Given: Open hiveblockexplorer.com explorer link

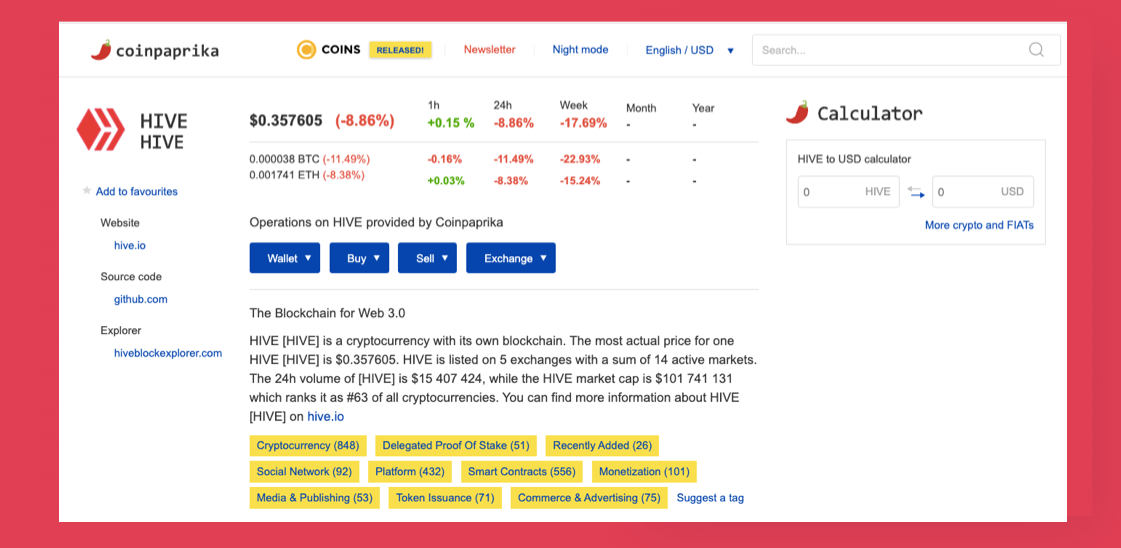Looking at the screenshot, I should coord(168,353).
